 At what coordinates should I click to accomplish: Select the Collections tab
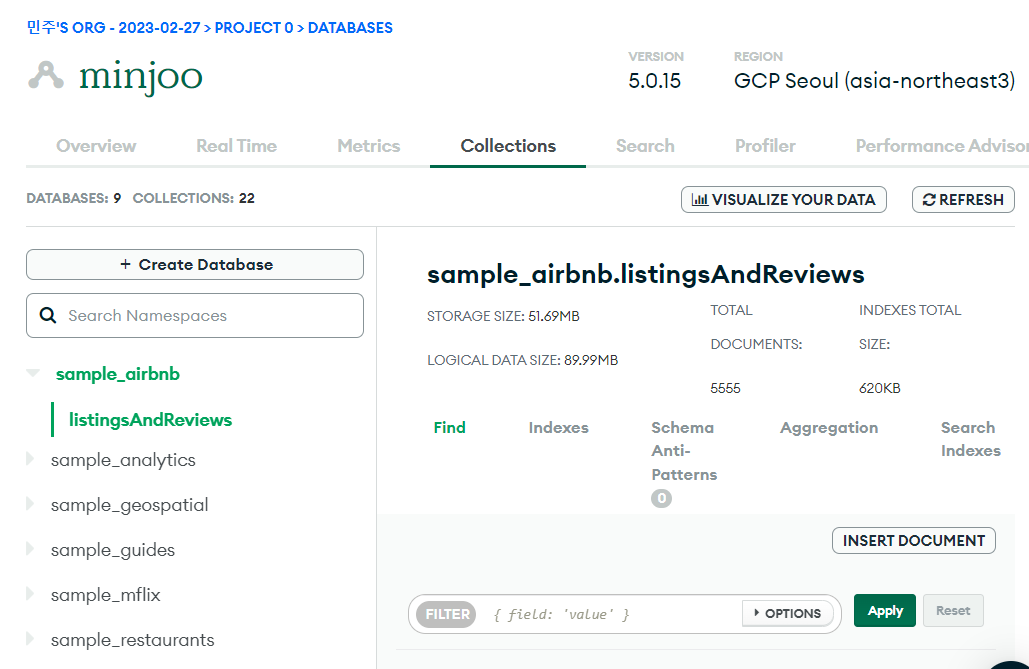(508, 146)
